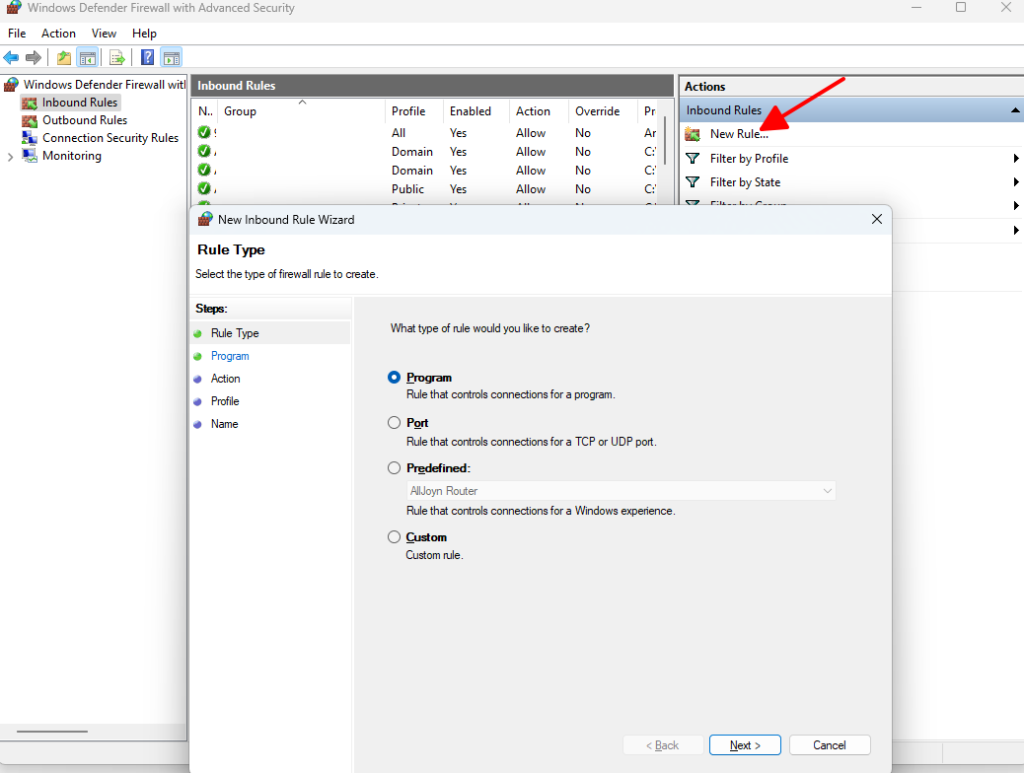Click the Rule Type step in wizard
1024x773 pixels.
point(234,333)
